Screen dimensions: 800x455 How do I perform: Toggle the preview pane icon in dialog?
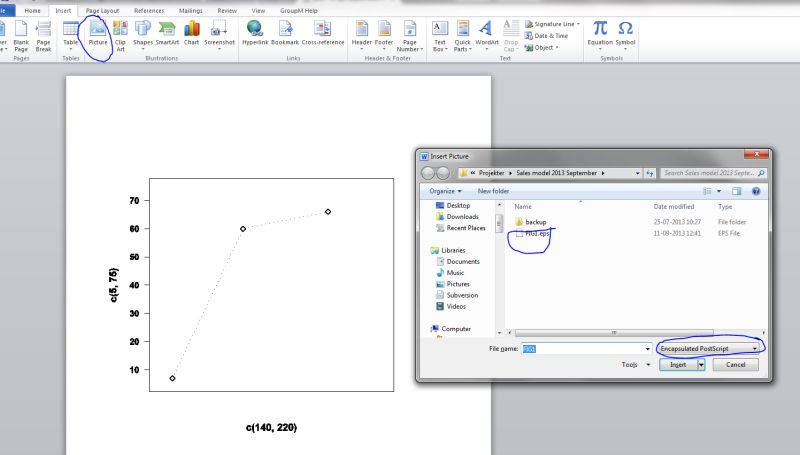point(736,191)
